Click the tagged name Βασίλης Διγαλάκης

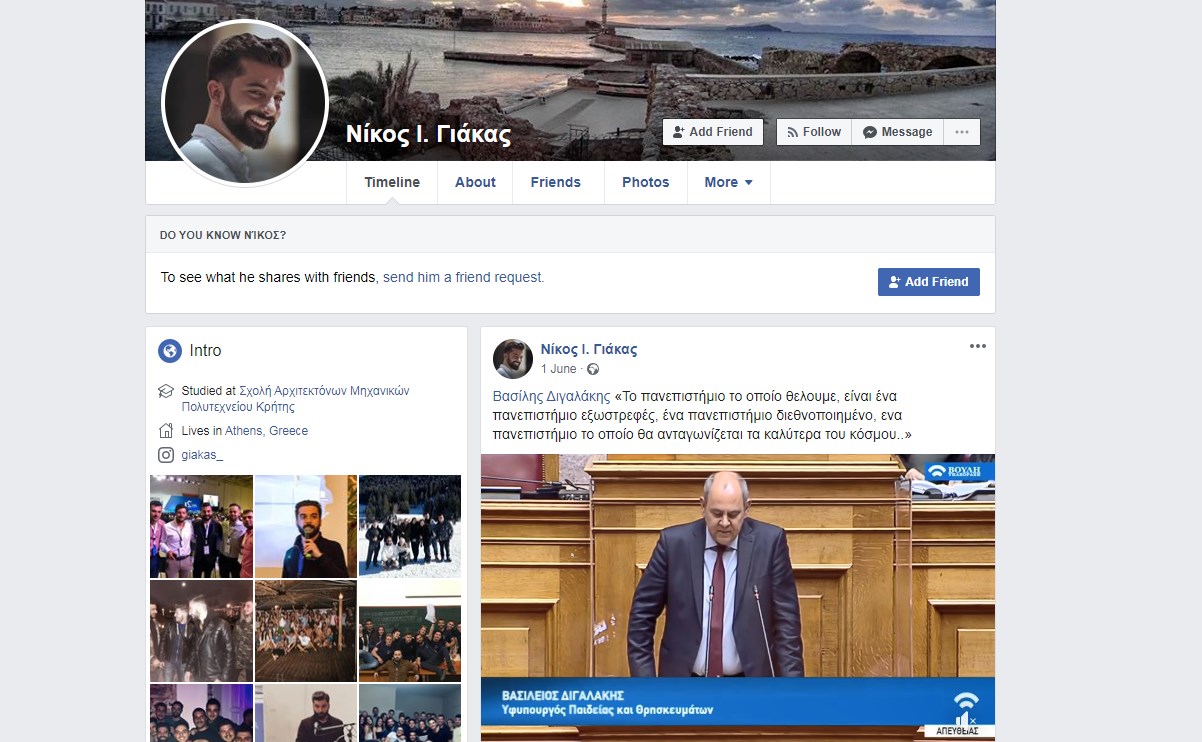552,396
